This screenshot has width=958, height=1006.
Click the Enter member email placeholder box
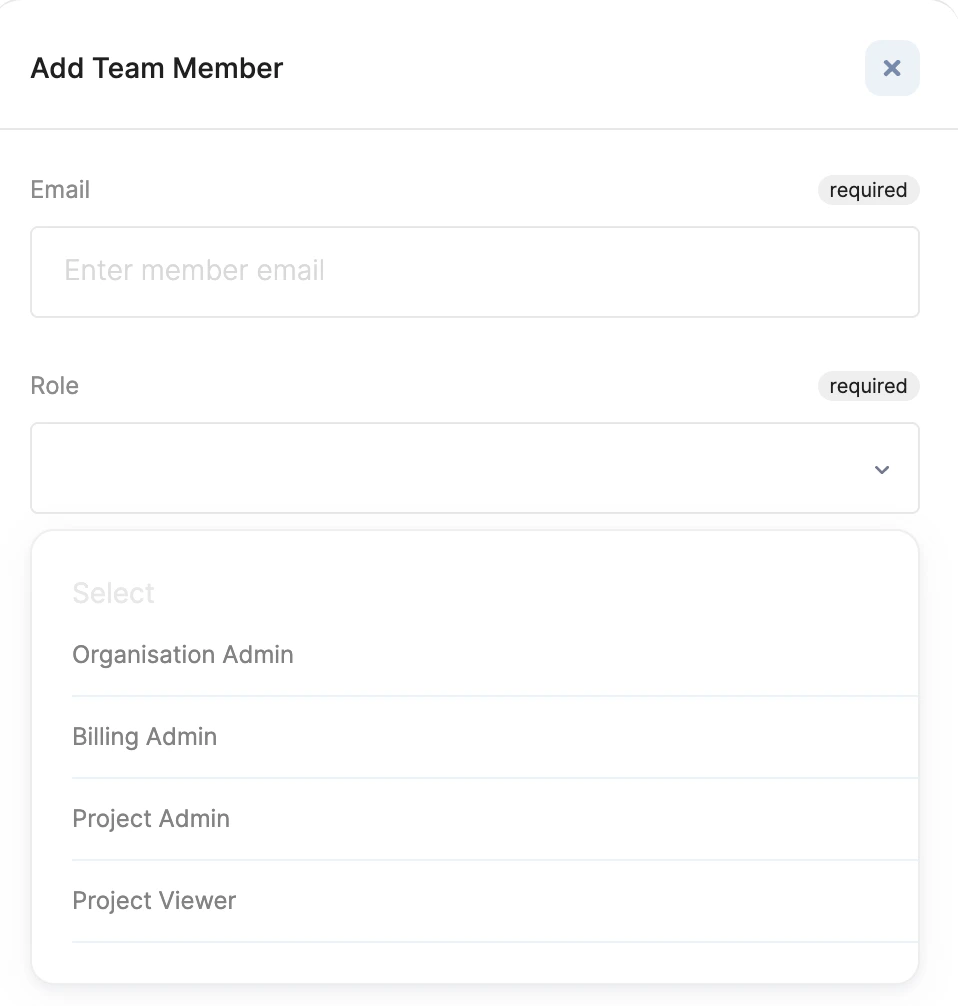point(475,272)
